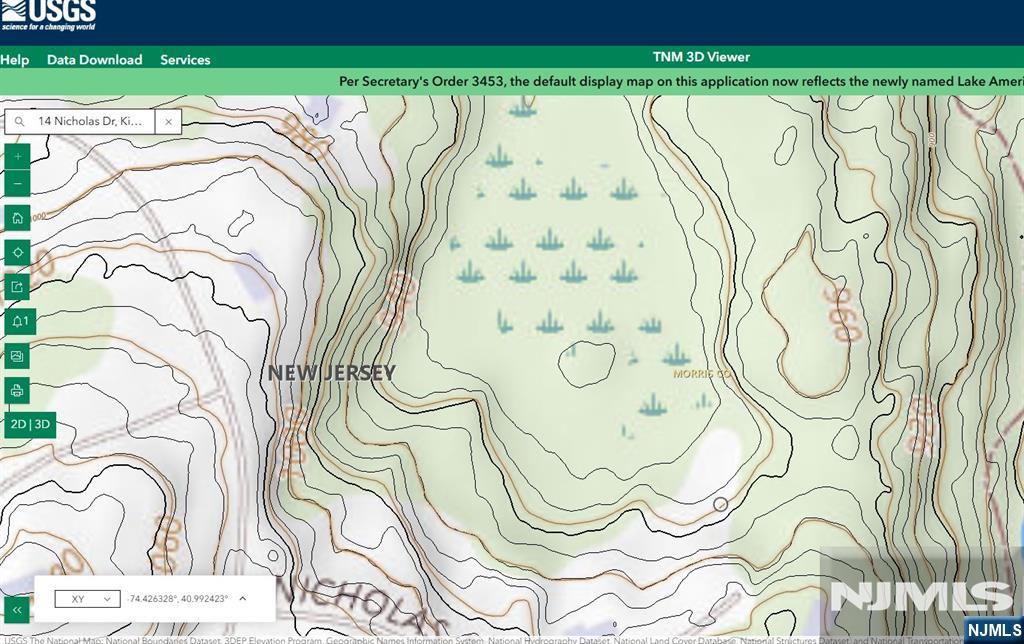Screen dimensions: 1024x644
Task: Click the NJMLS badge in the corner
Action: (994, 630)
